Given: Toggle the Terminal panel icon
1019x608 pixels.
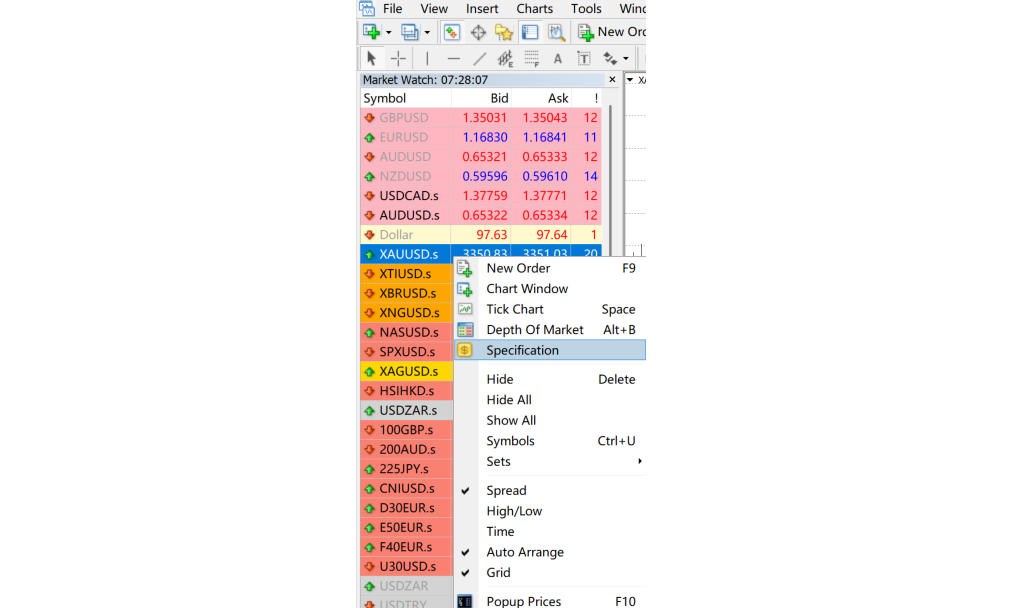Looking at the screenshot, I should (x=530, y=32).
